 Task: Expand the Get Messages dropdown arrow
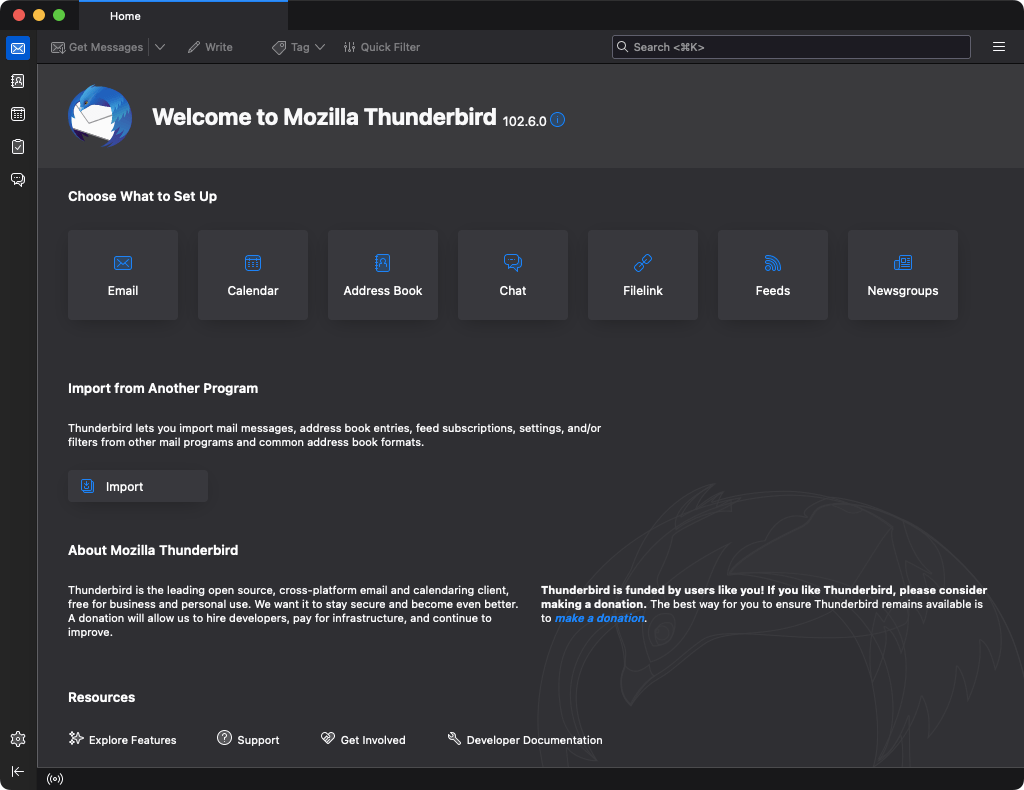159,47
